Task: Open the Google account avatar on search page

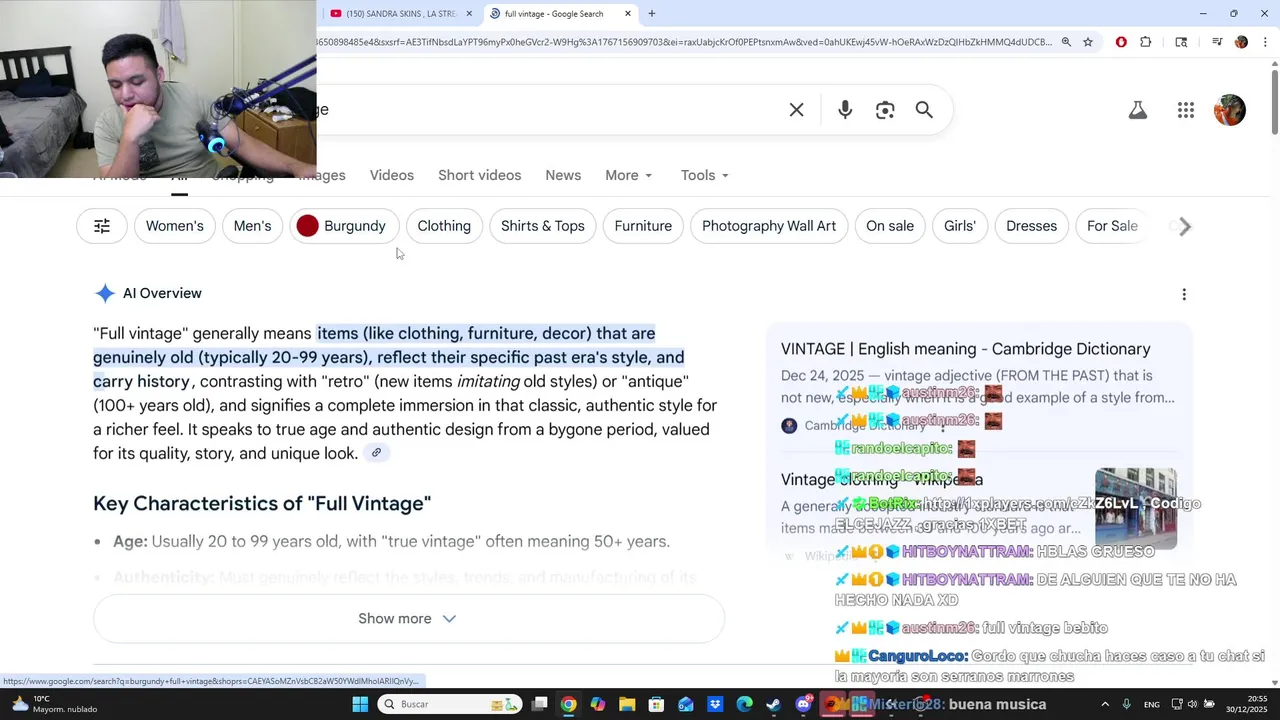Action: (1230, 110)
